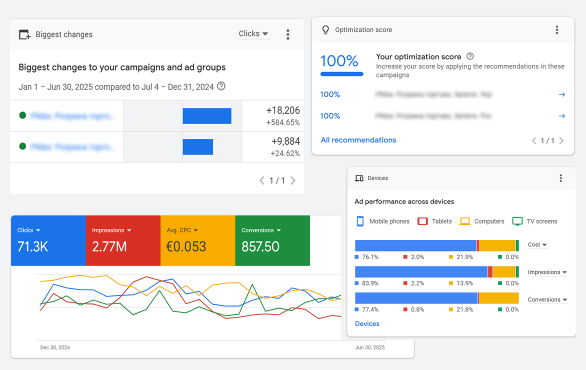Open the Impressions dropdown in Devices card
This screenshot has height=370, width=586.
pos(547,272)
